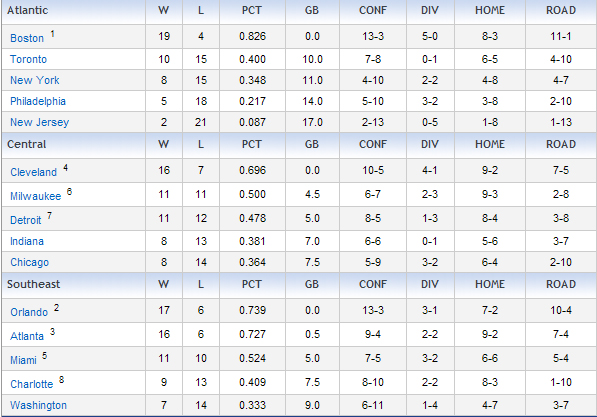Click the Indiana team link

[27, 241]
